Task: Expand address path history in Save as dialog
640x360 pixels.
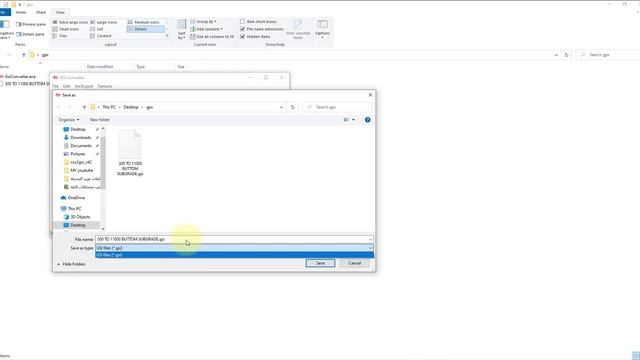Action: (281, 107)
